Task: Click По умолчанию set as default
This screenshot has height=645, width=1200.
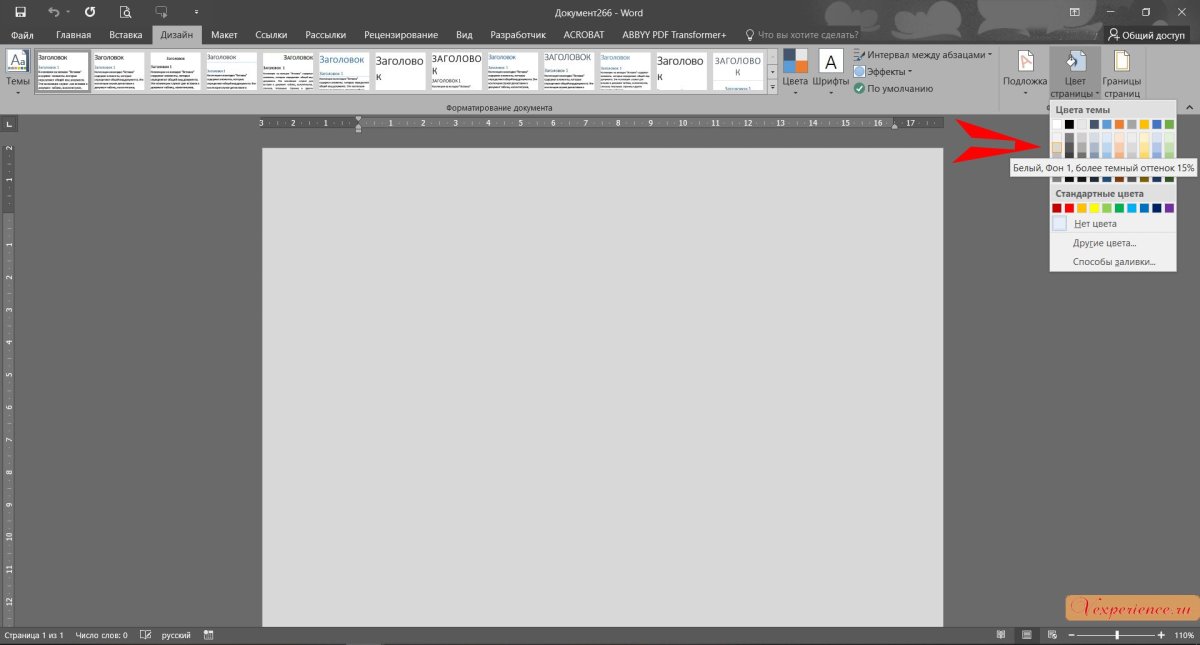Action: click(x=893, y=89)
